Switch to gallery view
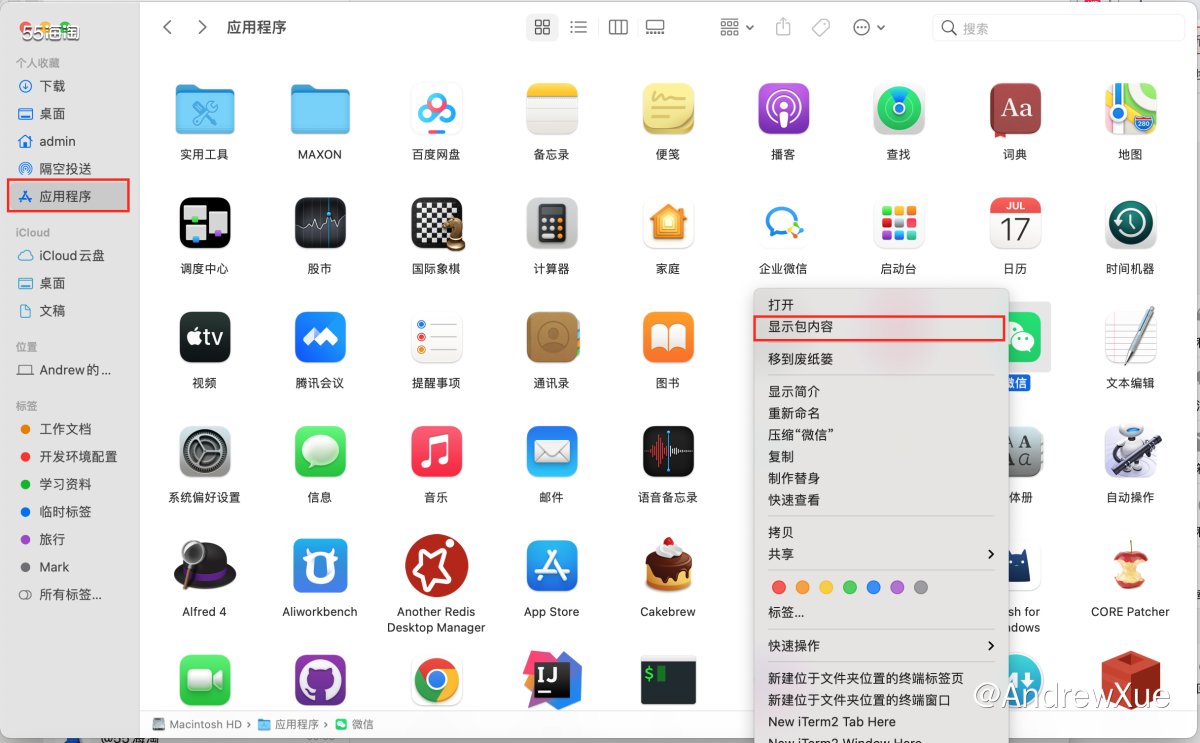 (655, 27)
